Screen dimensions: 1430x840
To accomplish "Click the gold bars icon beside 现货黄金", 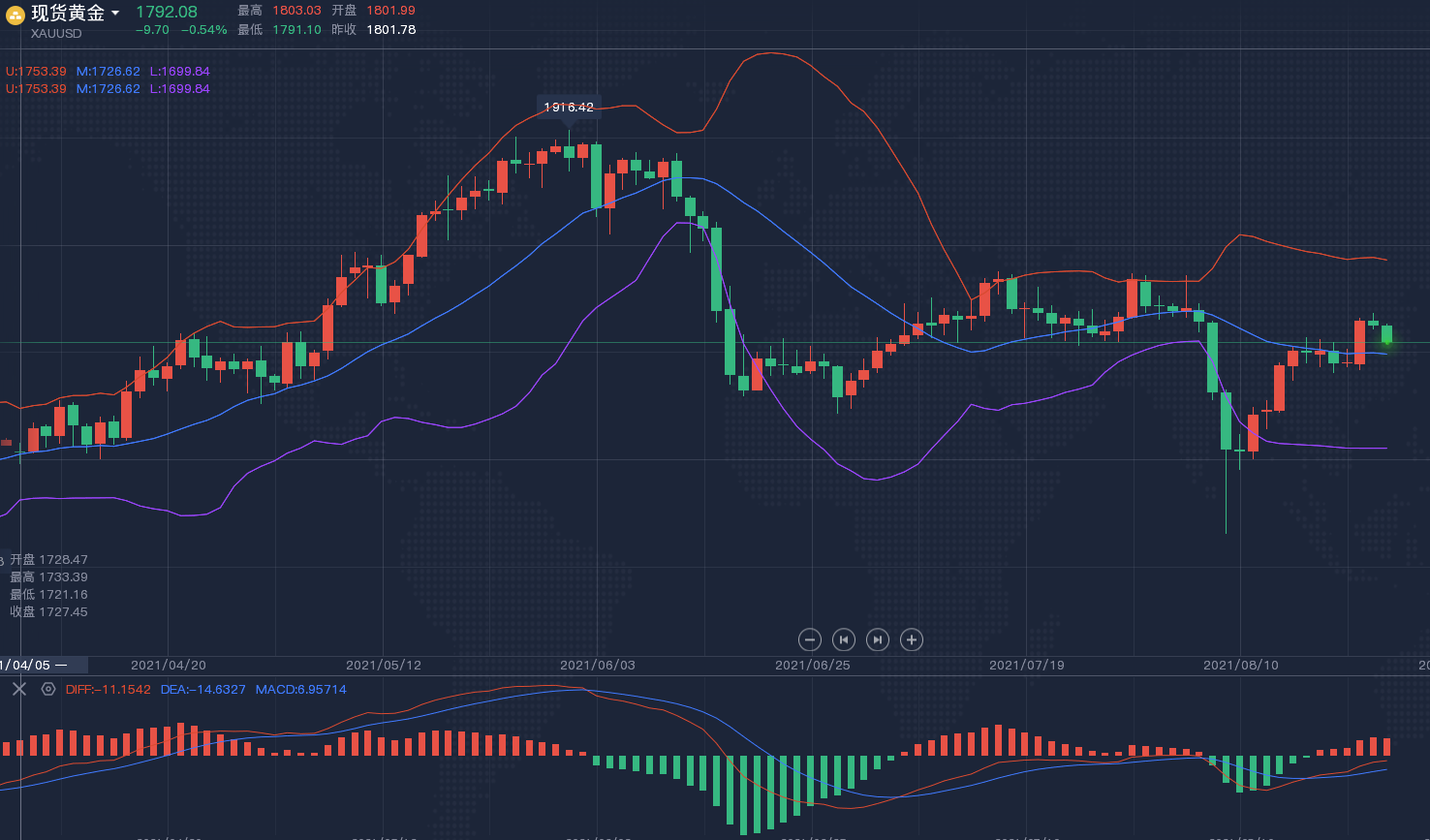I will point(16,14).
